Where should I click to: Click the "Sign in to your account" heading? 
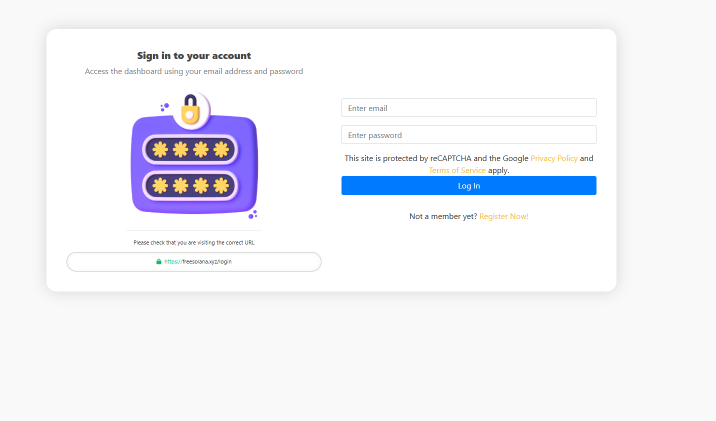pos(194,56)
